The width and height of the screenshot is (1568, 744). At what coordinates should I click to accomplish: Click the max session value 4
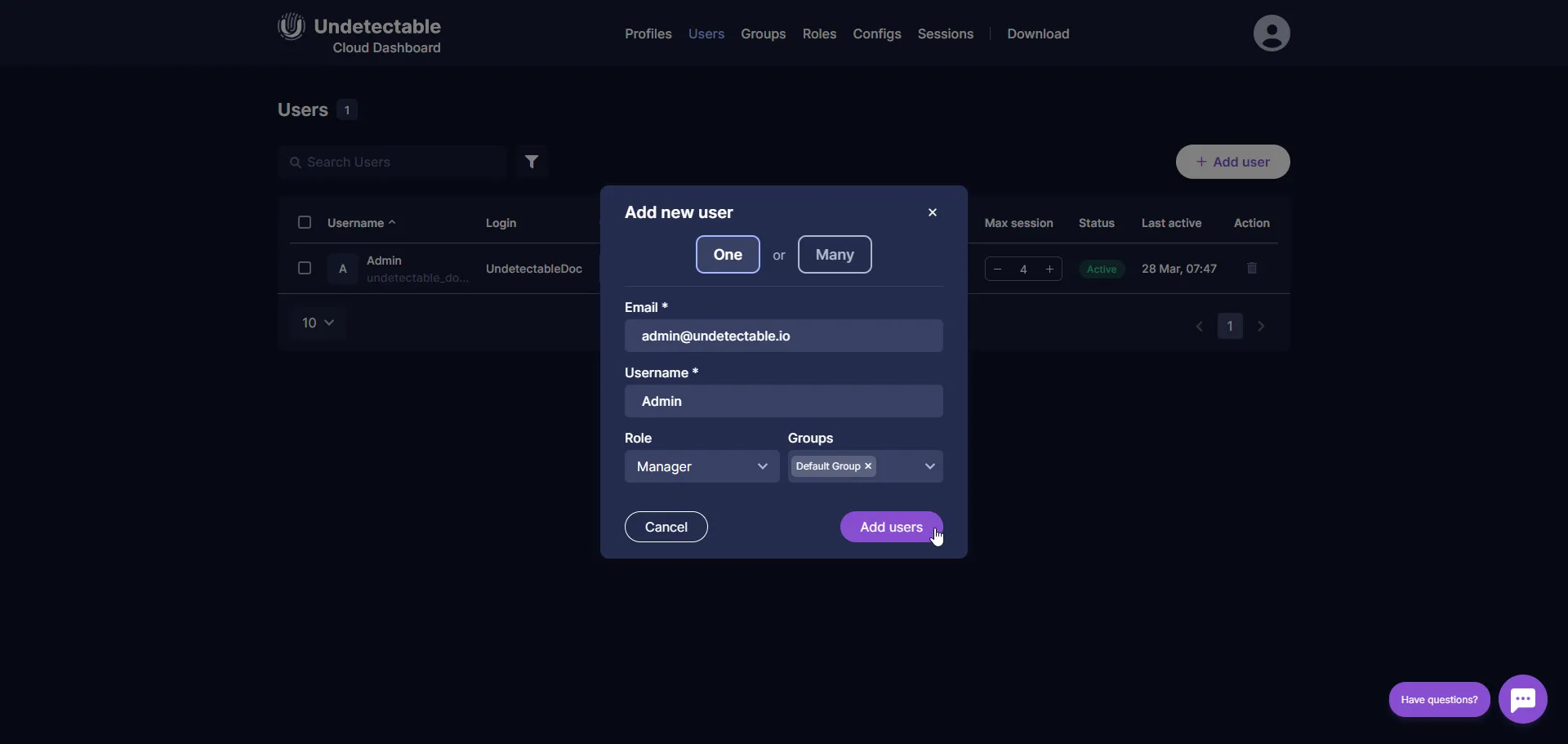(x=1023, y=269)
